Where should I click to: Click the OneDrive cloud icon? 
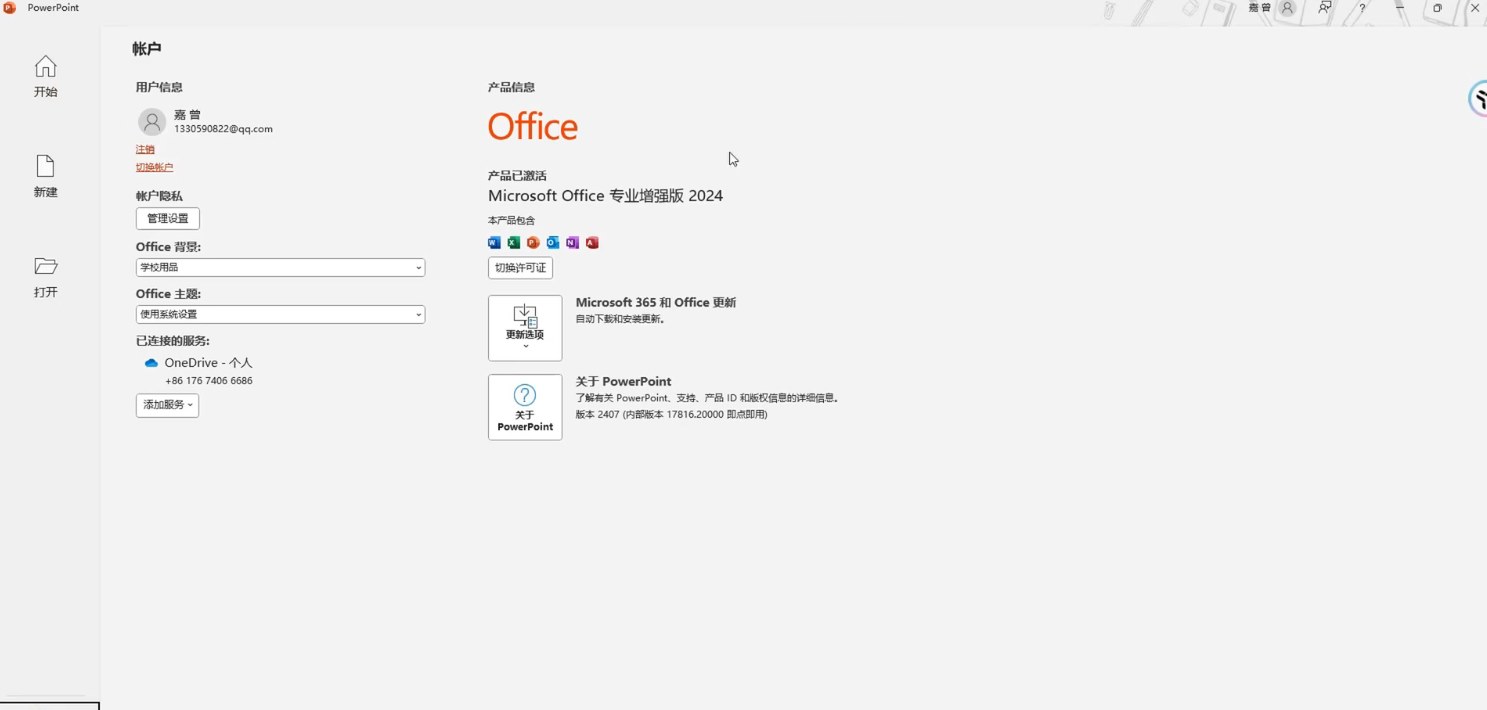pos(151,363)
